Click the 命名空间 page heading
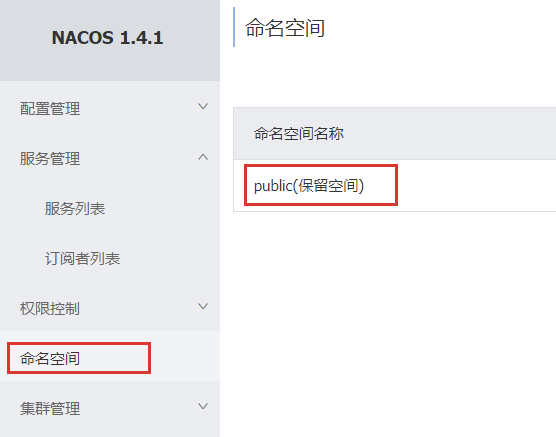The image size is (556, 437). point(285,28)
